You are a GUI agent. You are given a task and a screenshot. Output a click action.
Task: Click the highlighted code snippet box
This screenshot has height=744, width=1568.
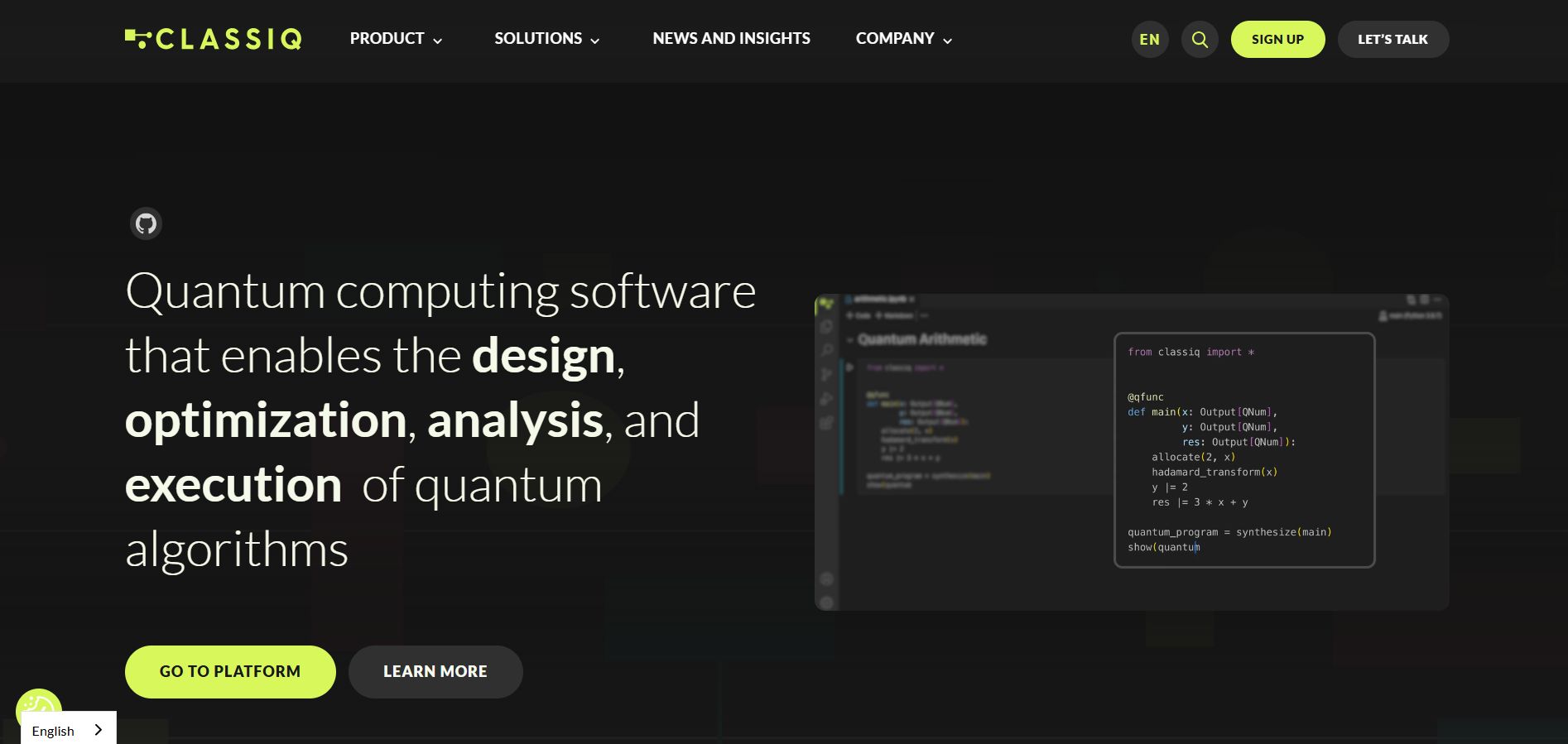coord(1243,450)
